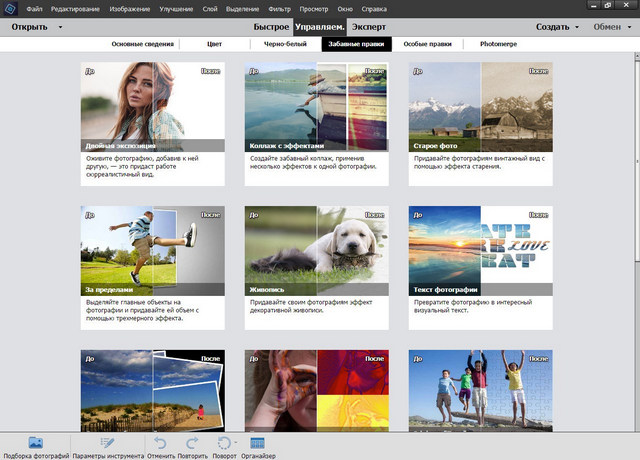Click the Photoshop Elements app logo icon
Screen dimensions: 640x460
11,8
